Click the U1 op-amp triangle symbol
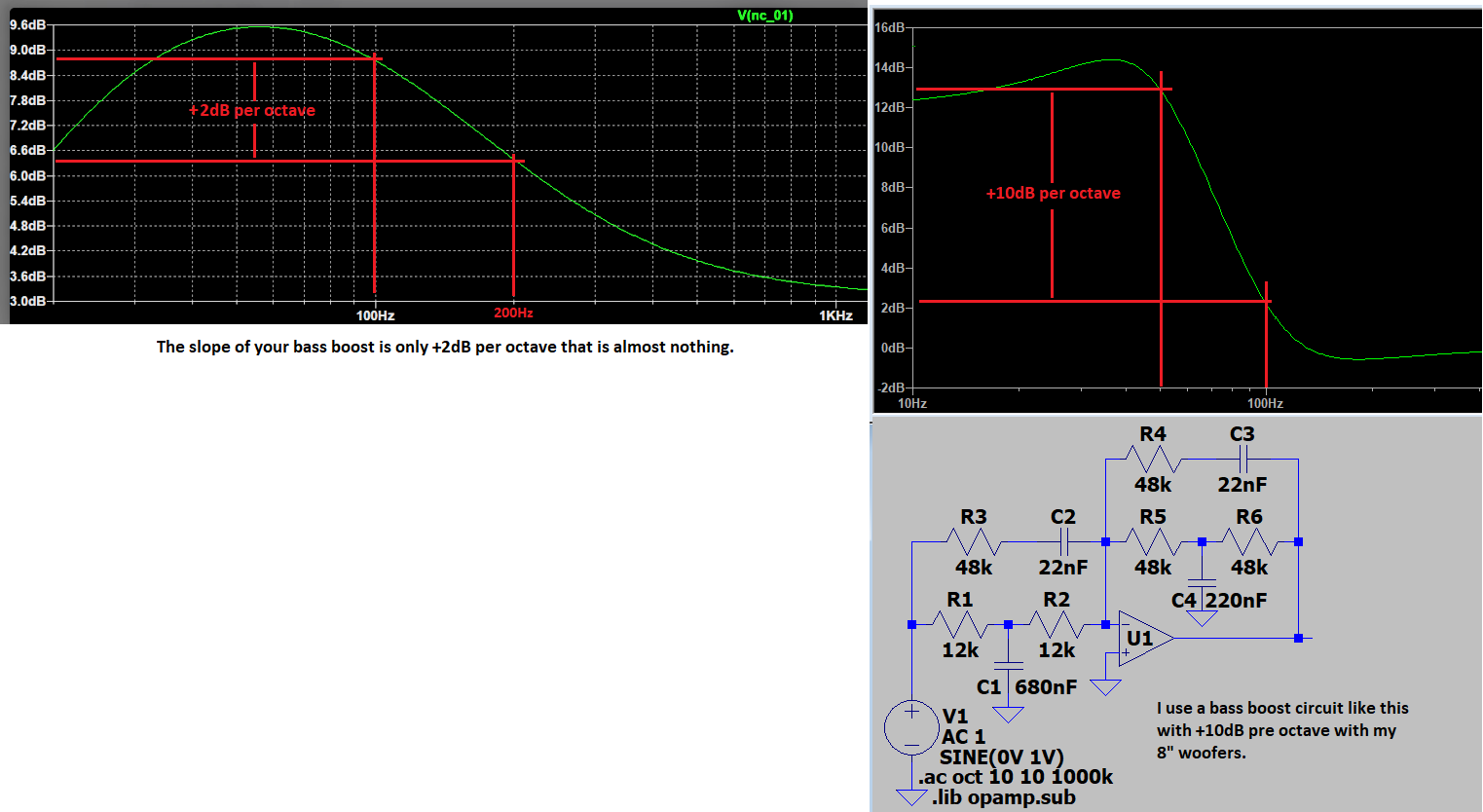 [x=1146, y=639]
